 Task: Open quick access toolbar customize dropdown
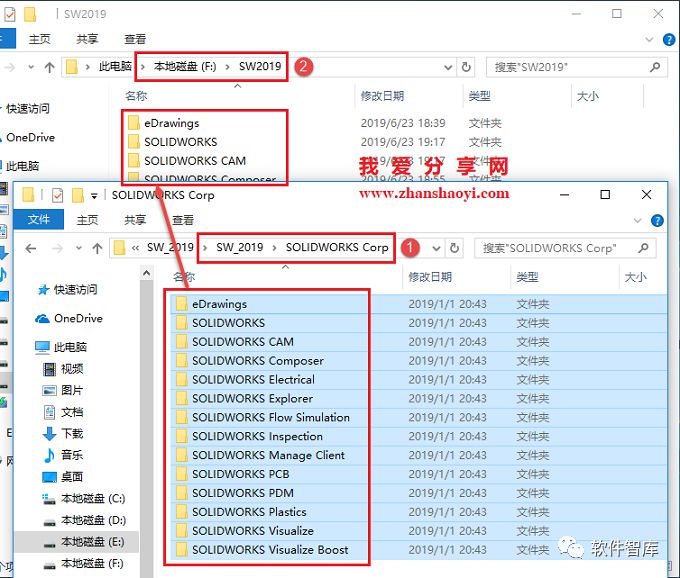coord(94,196)
